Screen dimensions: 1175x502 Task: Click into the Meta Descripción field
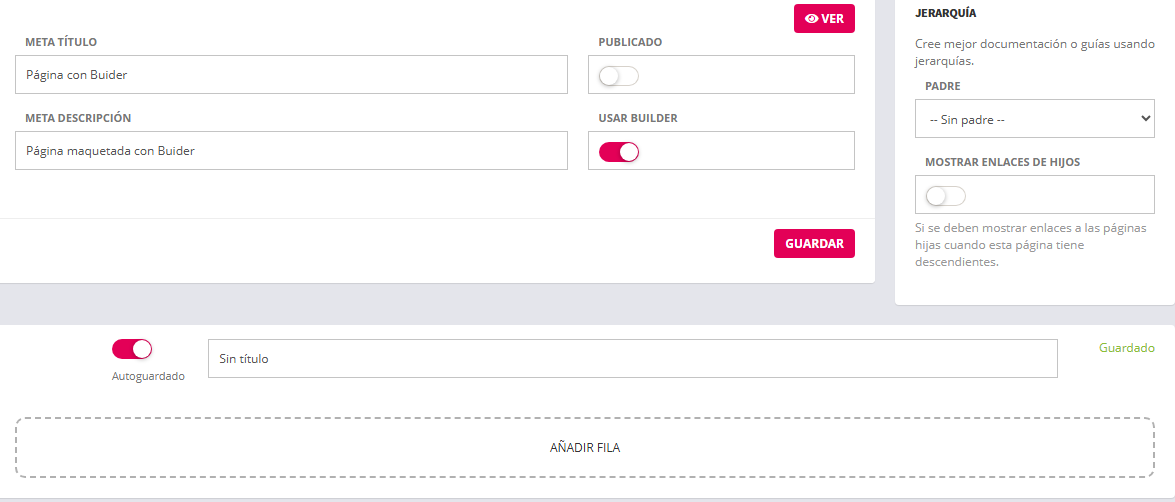(291, 151)
